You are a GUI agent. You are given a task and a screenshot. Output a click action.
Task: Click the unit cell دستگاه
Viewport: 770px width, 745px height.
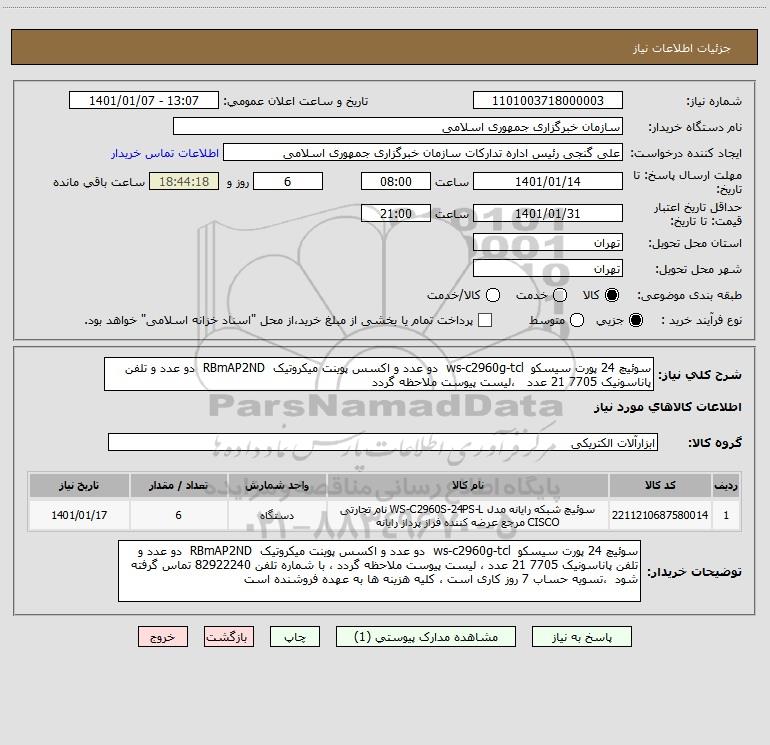(277, 515)
